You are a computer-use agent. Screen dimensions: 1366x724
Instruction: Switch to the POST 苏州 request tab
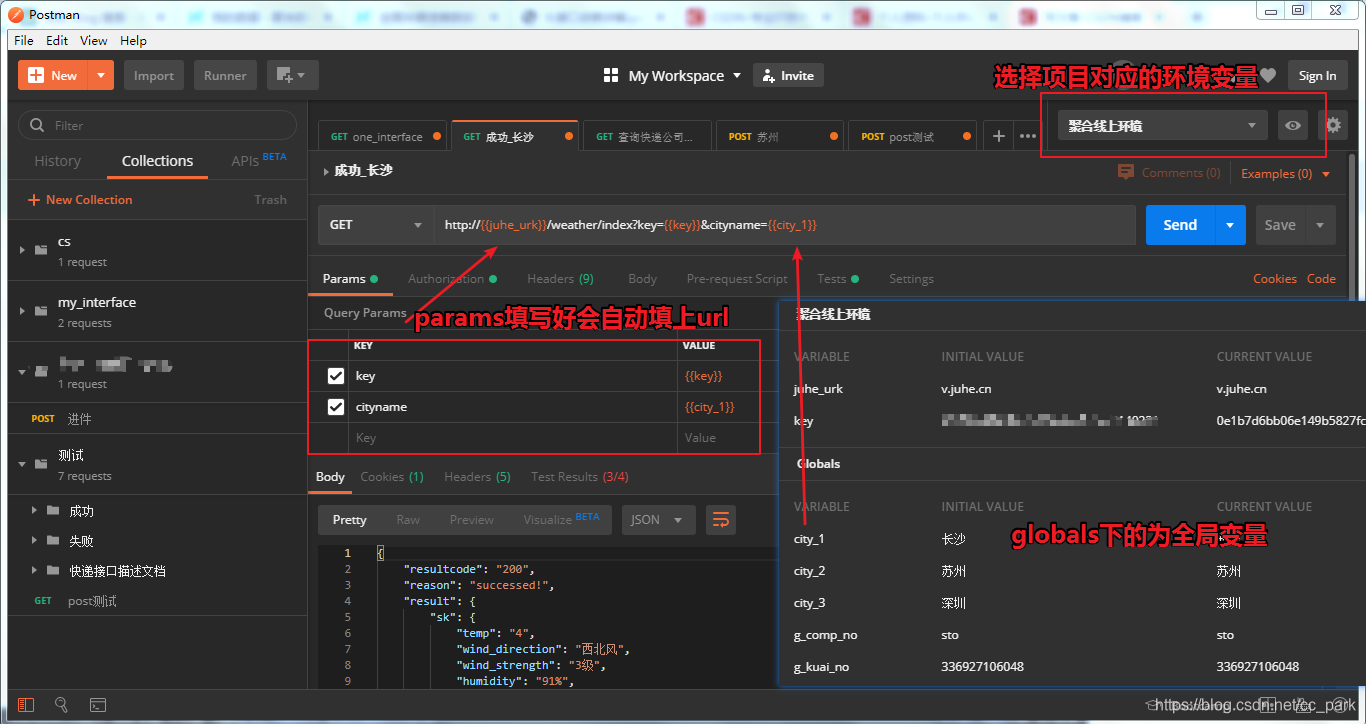(x=779, y=137)
